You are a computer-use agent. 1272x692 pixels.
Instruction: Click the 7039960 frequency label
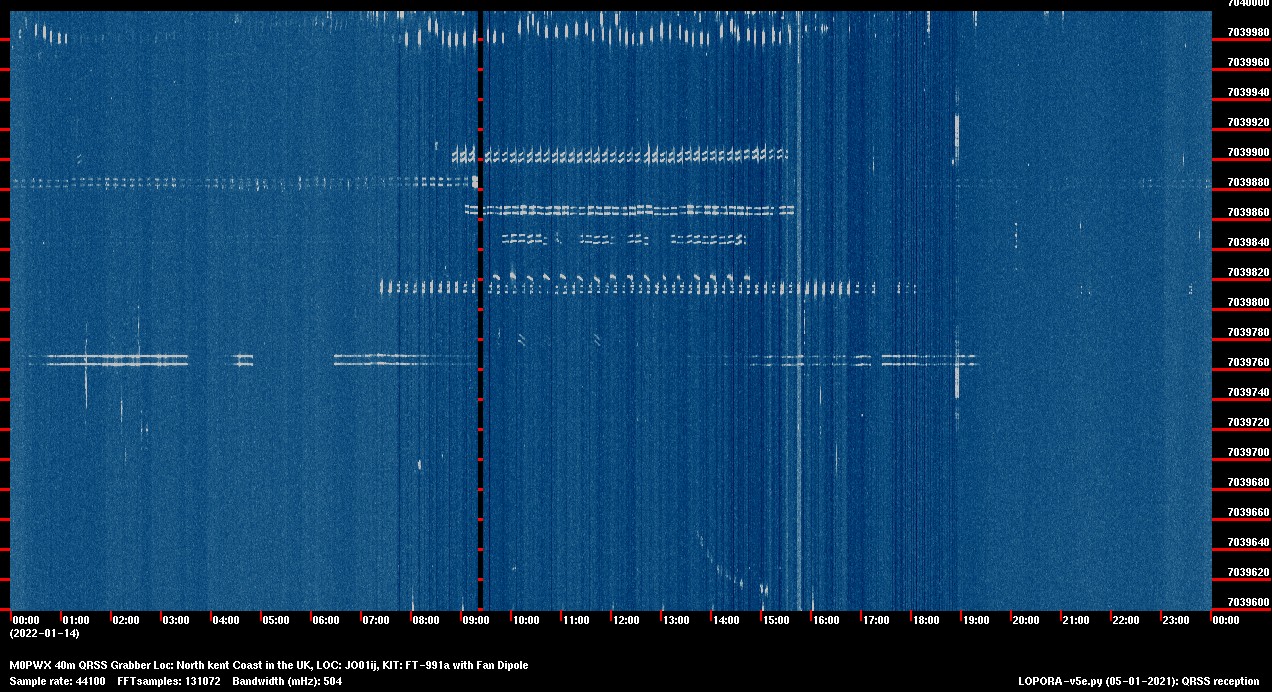tap(1248, 62)
